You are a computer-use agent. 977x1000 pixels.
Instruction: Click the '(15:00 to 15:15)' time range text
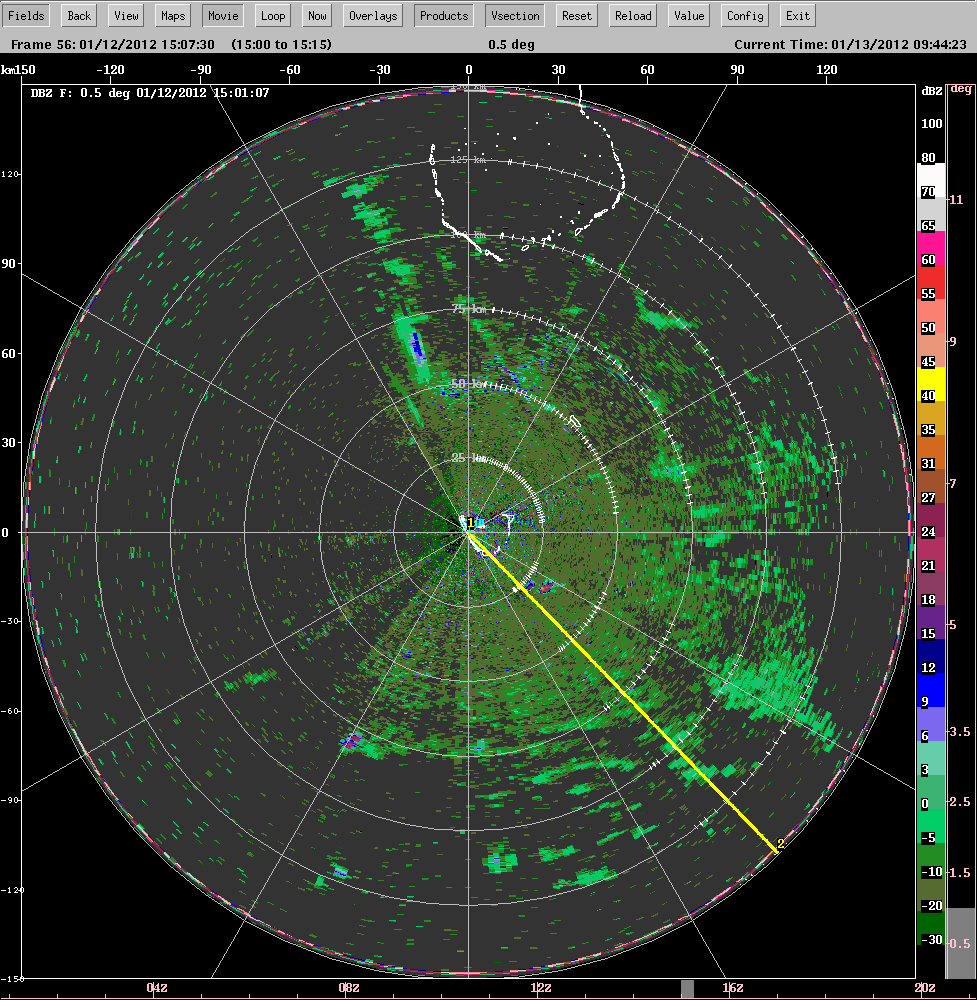[x=281, y=45]
